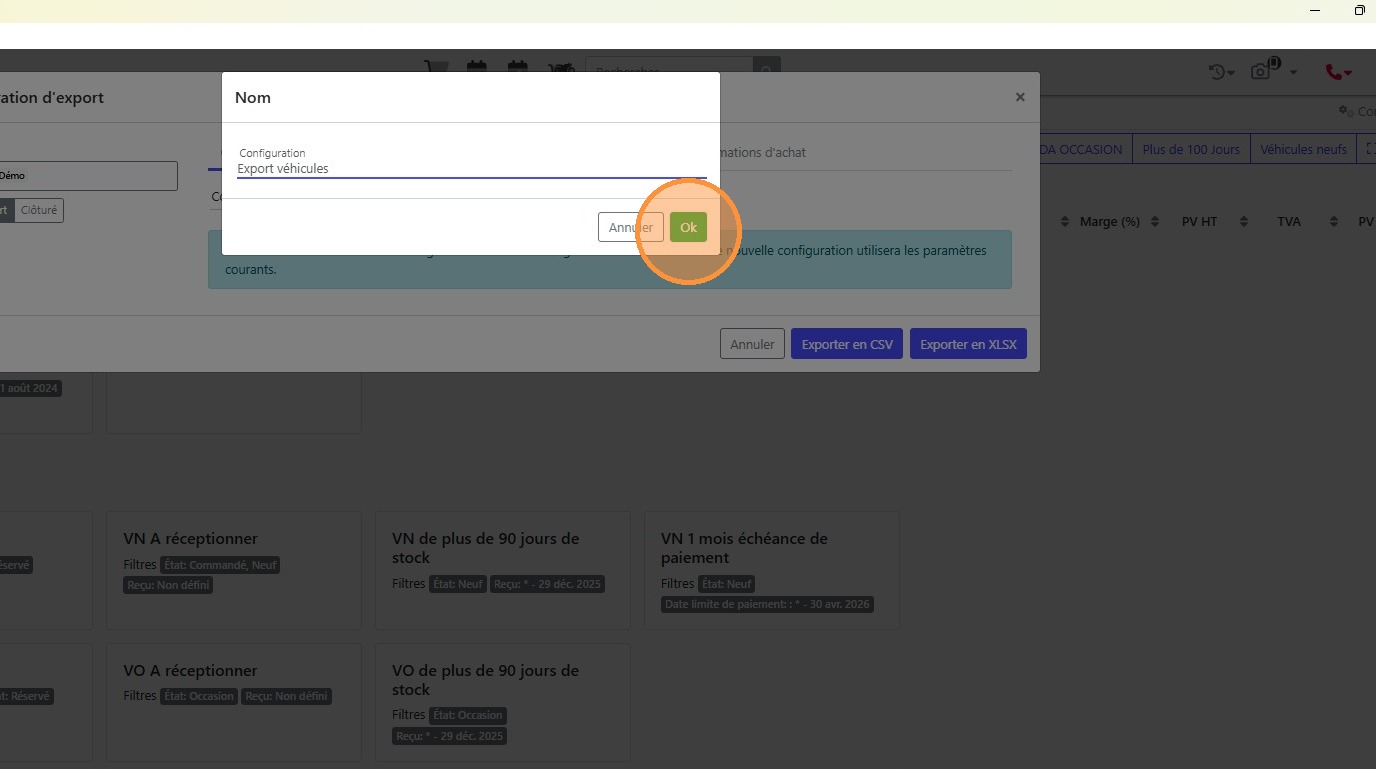Image resolution: width=1376 pixels, height=769 pixels.
Task: Focus the Configuration name input field
Action: click(472, 169)
